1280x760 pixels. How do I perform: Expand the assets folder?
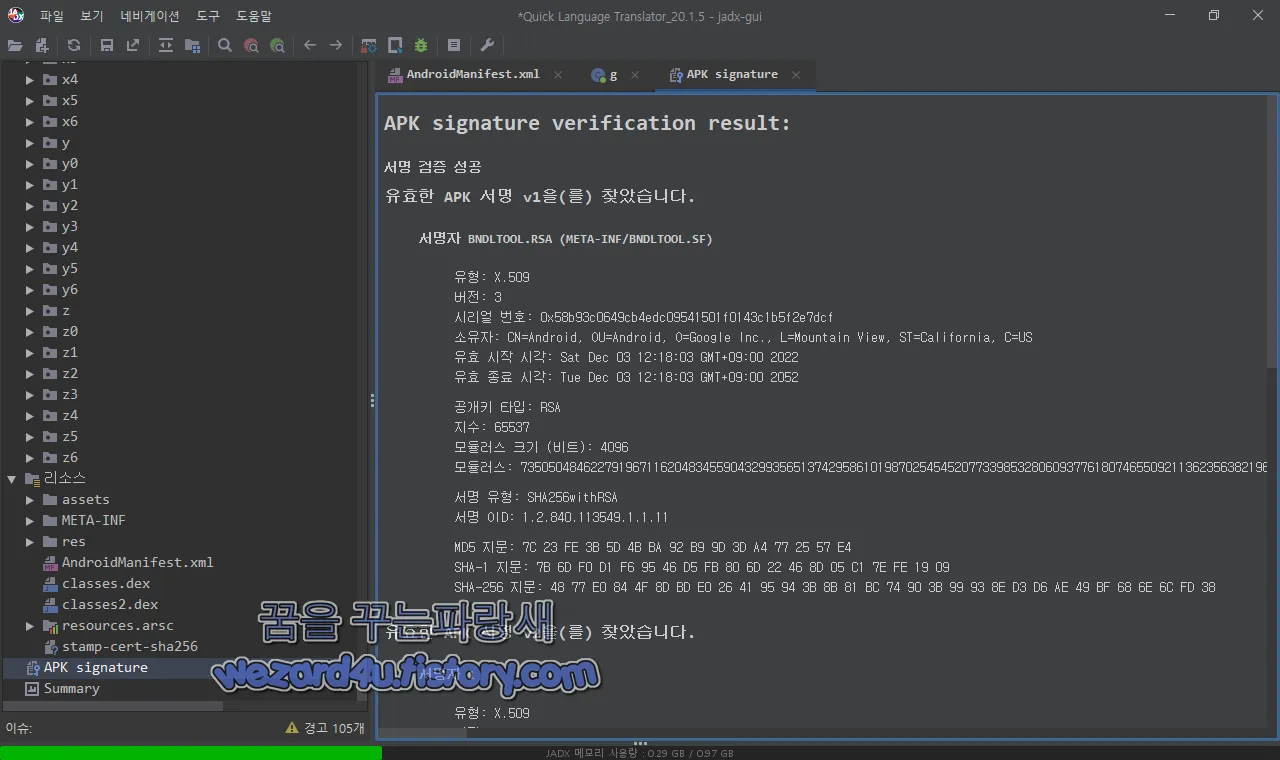click(30, 499)
